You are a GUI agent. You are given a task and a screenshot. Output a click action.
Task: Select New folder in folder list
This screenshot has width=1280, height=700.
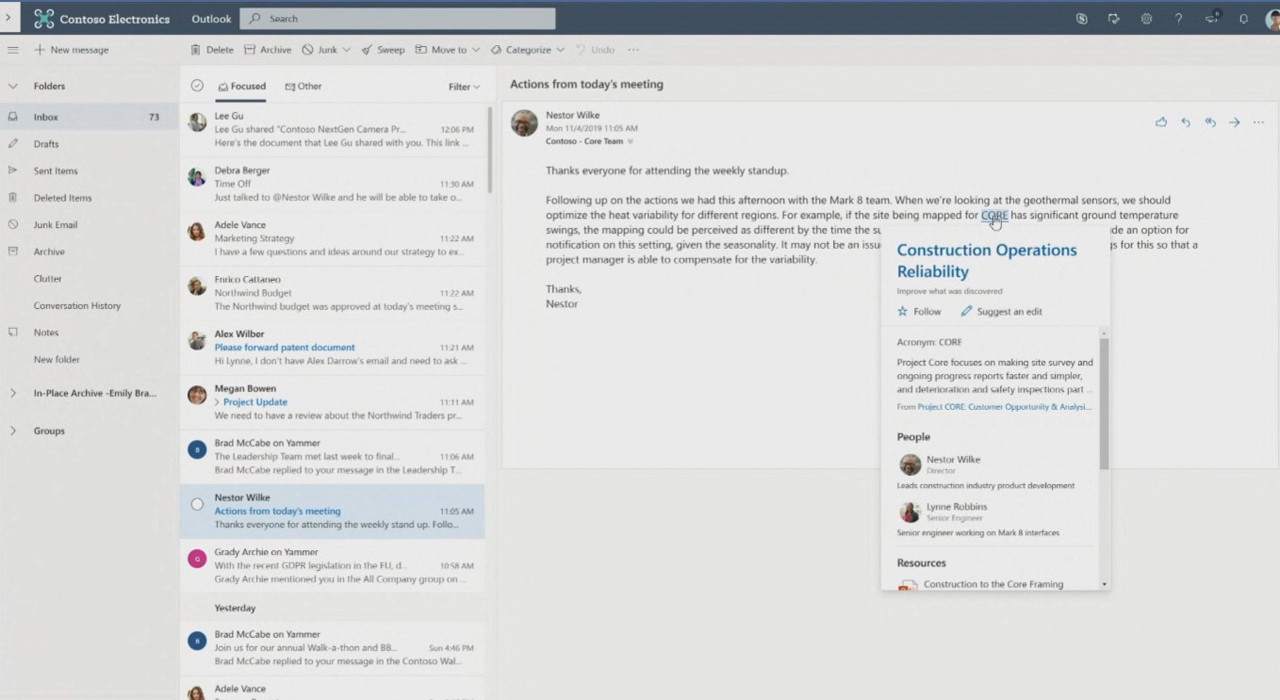click(x=56, y=359)
